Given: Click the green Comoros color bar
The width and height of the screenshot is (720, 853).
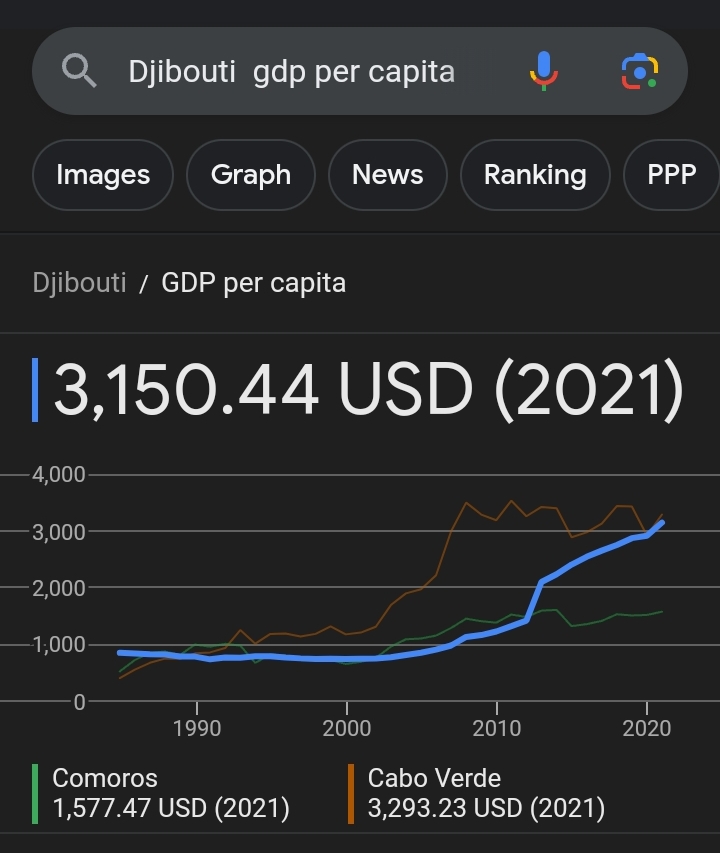Looking at the screenshot, I should (x=35, y=794).
